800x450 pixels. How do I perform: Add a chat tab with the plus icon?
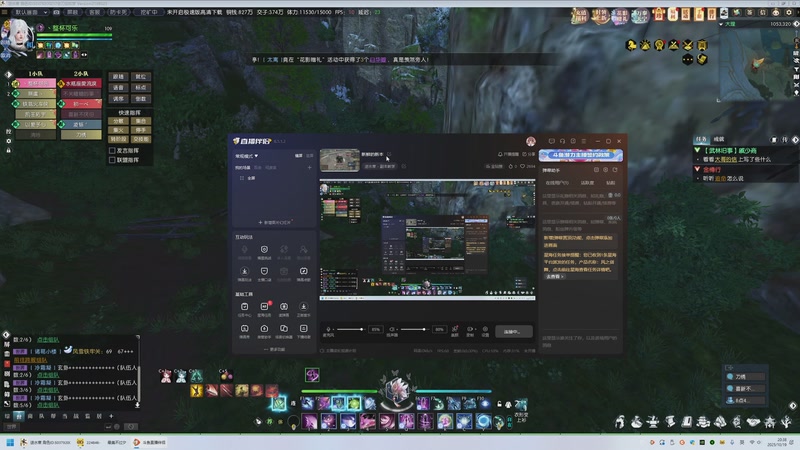click(111, 416)
